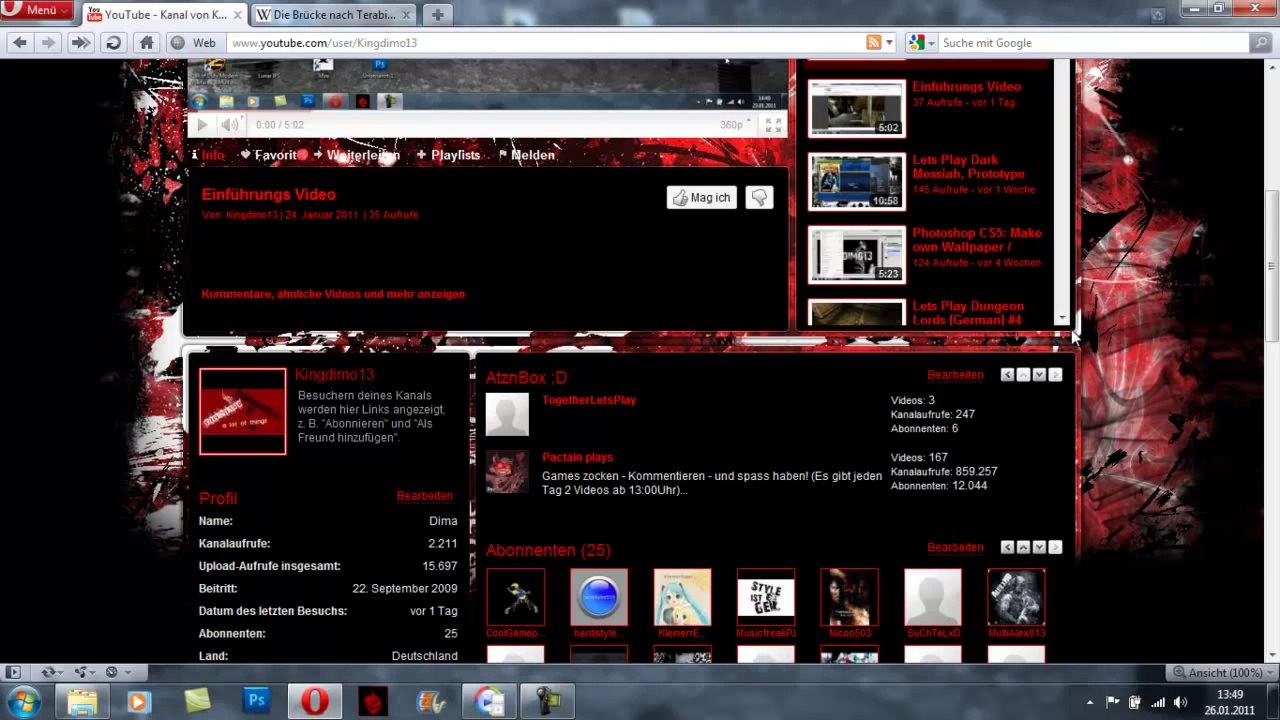Move the Abonnenten module left arrow
This screenshot has width=1280, height=720.
tap(1008, 548)
